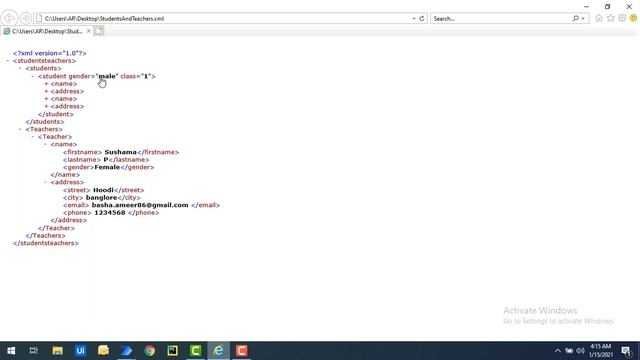Select the StudentsAndTeachers.xml browser tab
Screen dimensions: 640x360
pyautogui.click(x=47, y=31)
